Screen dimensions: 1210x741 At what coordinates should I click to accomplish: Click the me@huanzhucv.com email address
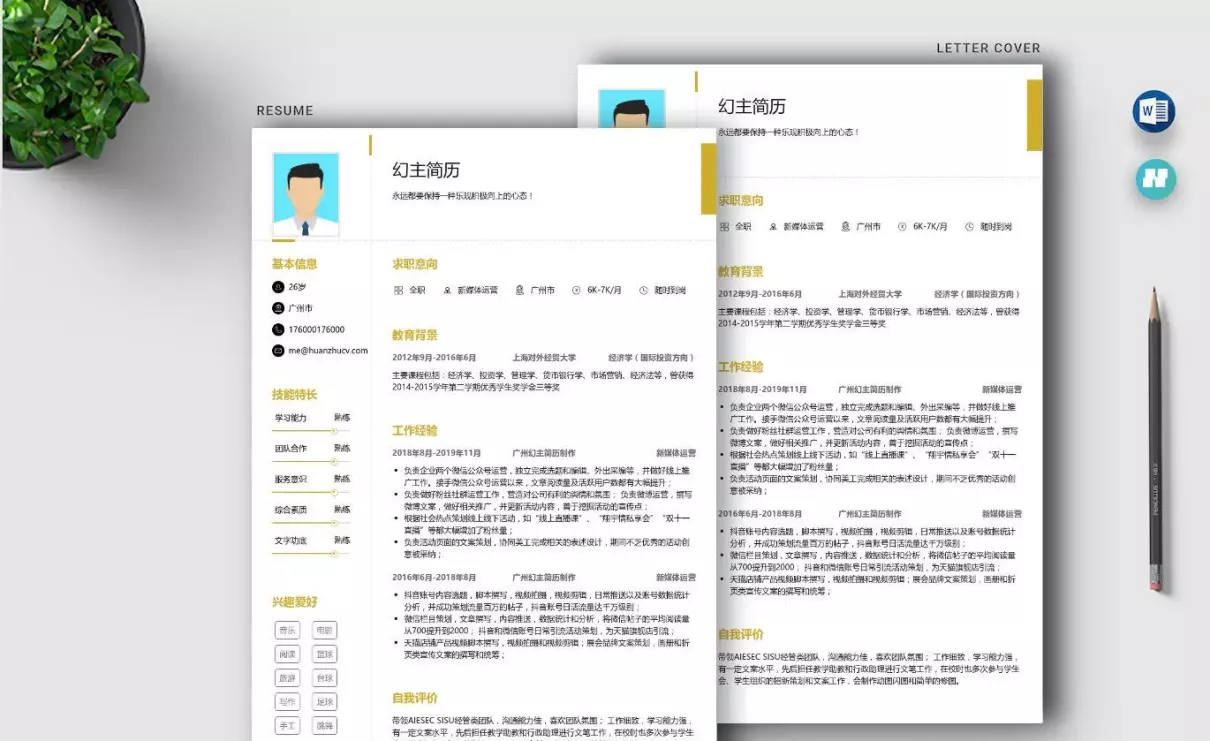click(328, 351)
